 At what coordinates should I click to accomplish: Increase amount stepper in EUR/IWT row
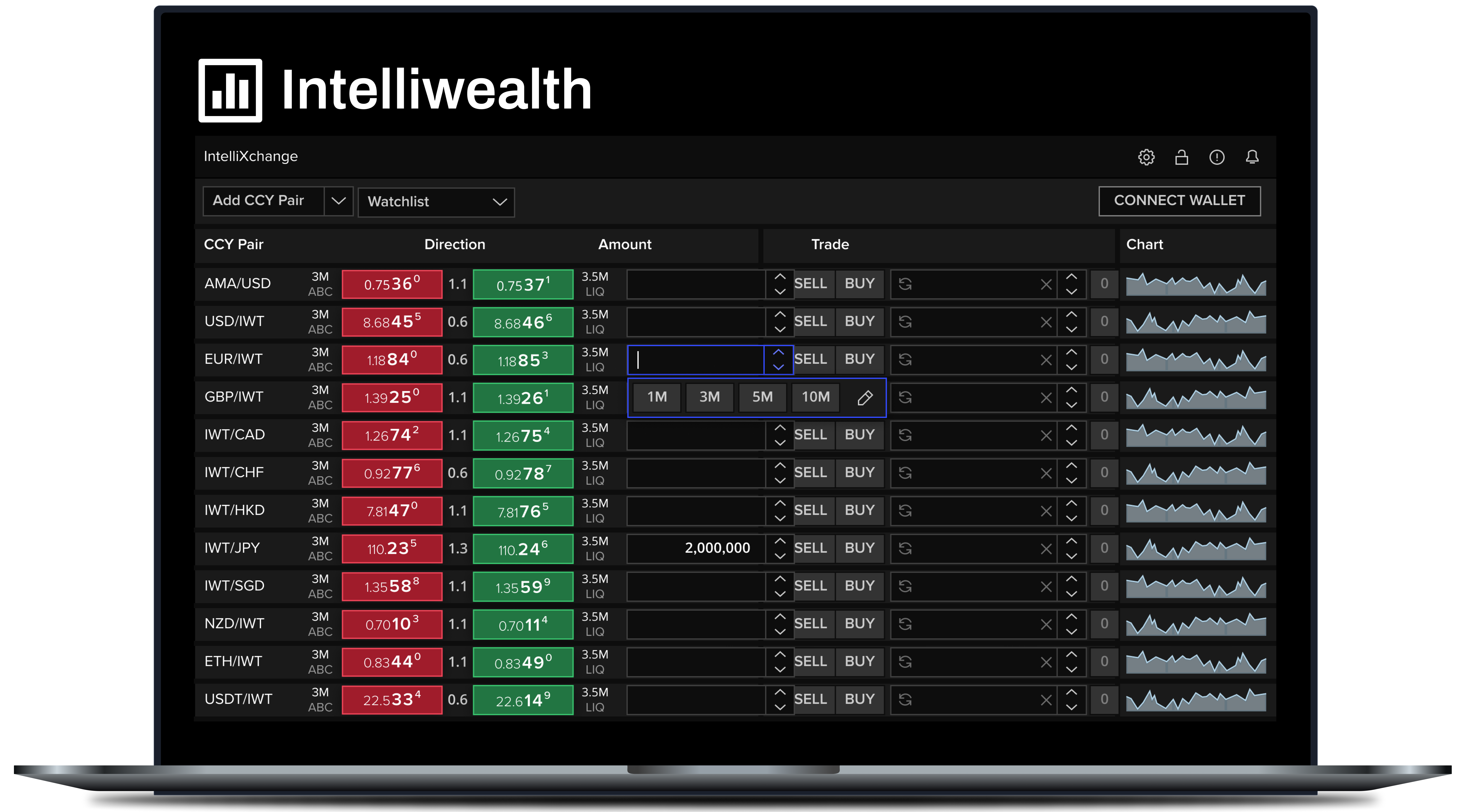pyautogui.click(x=779, y=352)
